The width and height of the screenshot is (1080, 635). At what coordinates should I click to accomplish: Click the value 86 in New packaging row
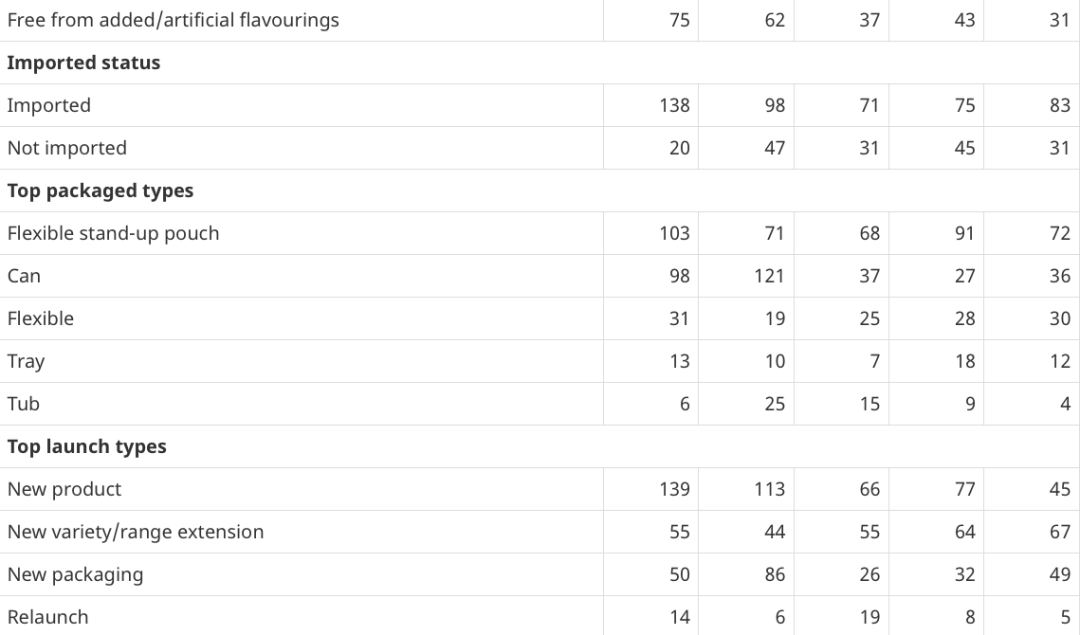click(x=775, y=575)
